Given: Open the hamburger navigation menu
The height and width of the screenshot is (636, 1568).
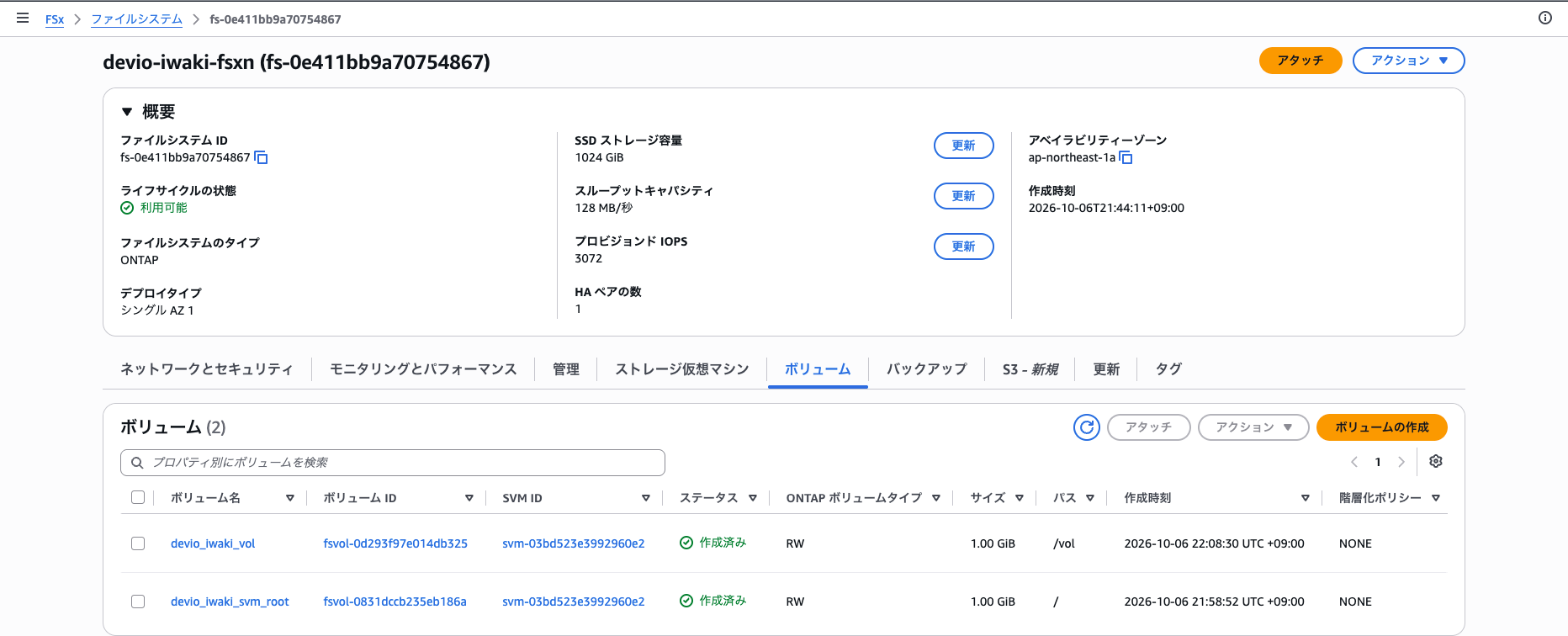Looking at the screenshot, I should click(x=23, y=18).
